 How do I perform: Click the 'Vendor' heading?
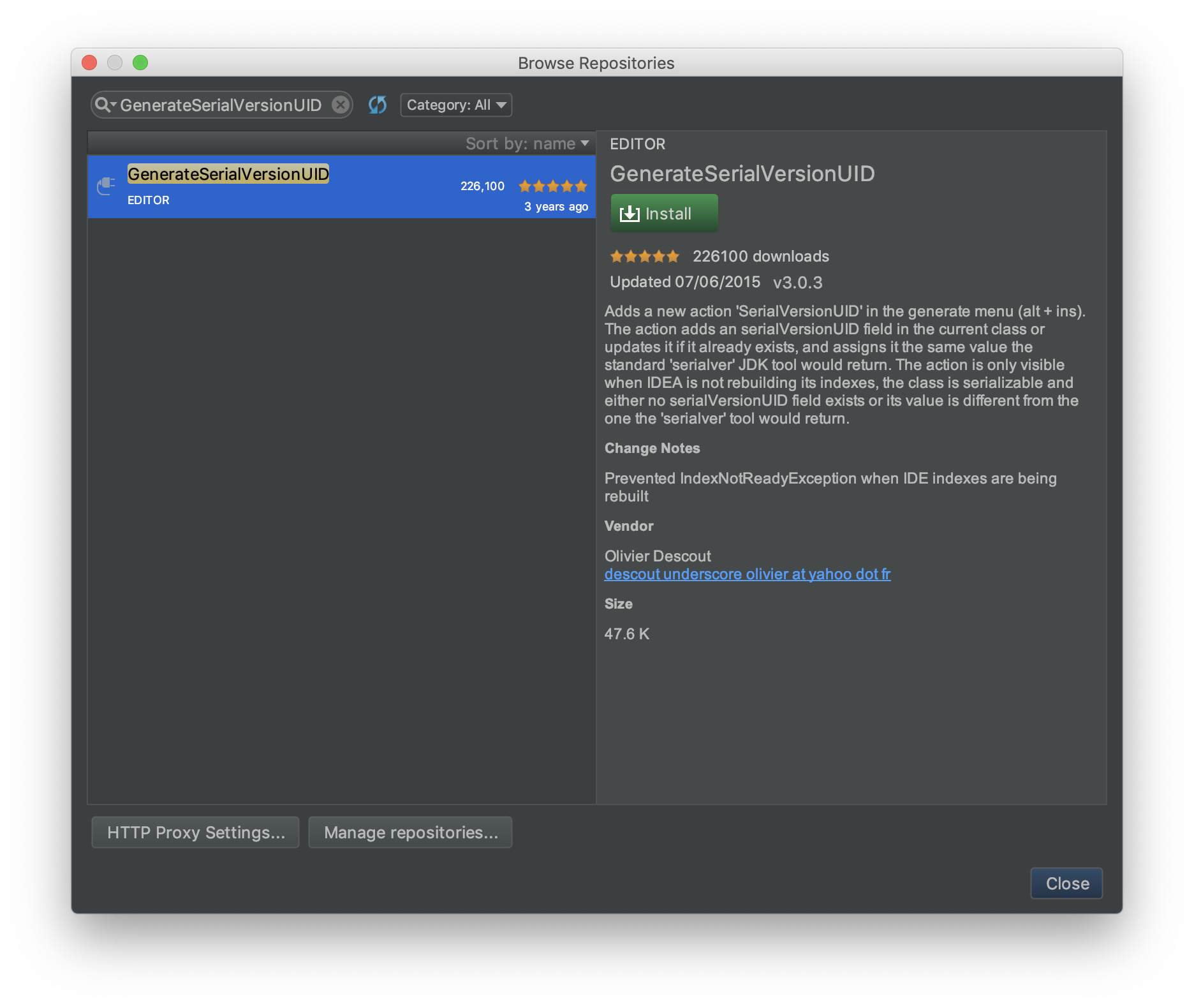629,526
